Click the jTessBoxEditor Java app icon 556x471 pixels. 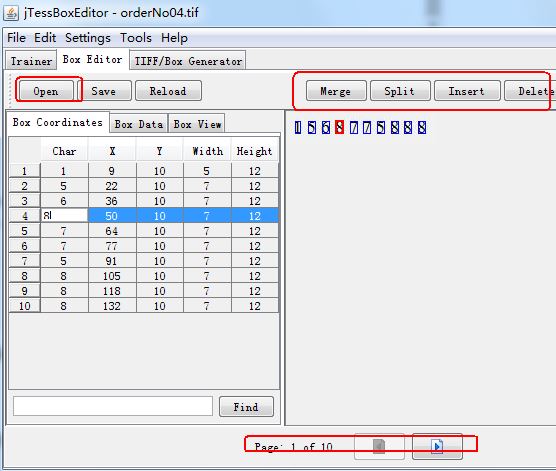coord(11,13)
